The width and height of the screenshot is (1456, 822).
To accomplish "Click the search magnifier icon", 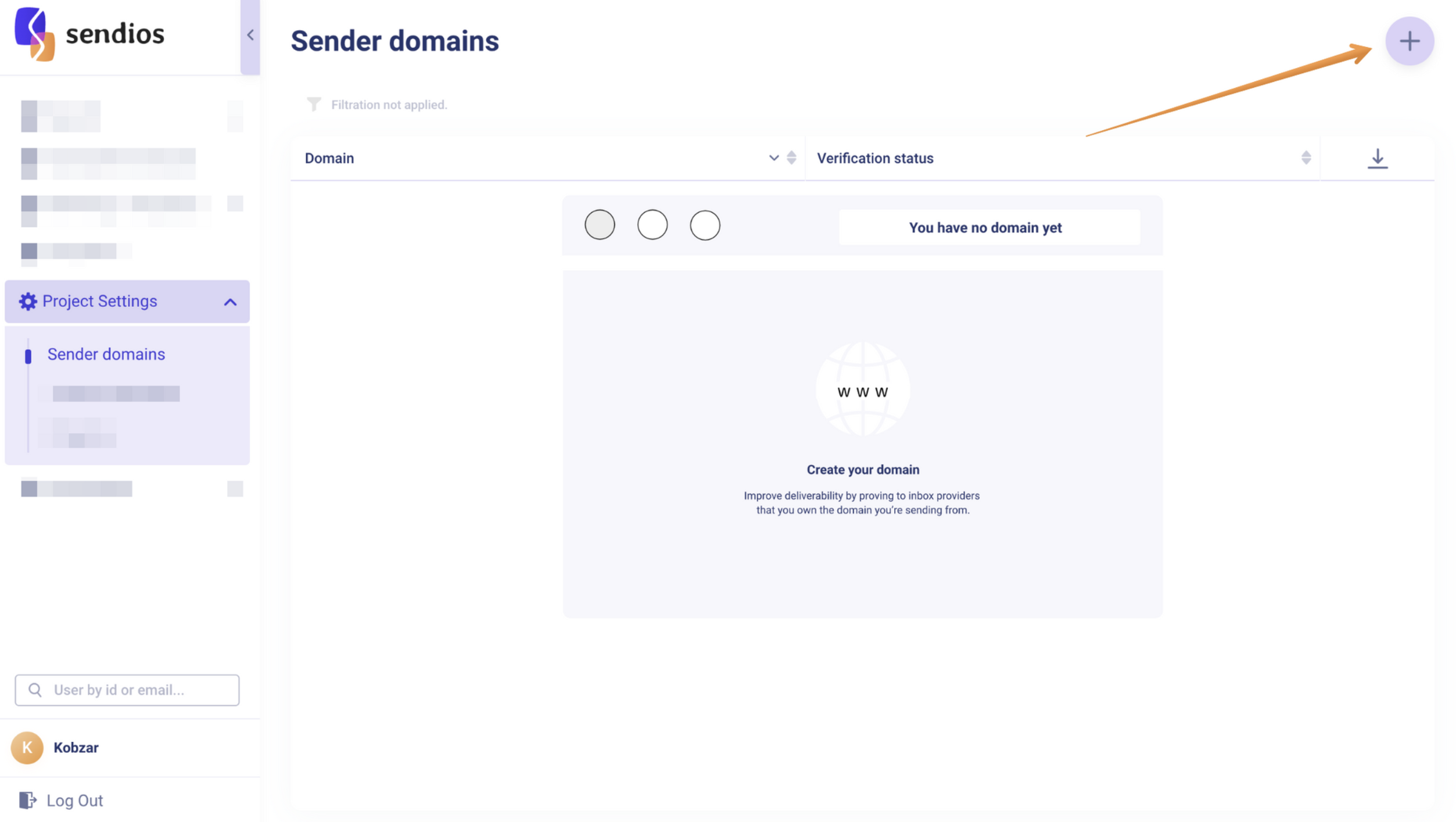I will point(35,689).
